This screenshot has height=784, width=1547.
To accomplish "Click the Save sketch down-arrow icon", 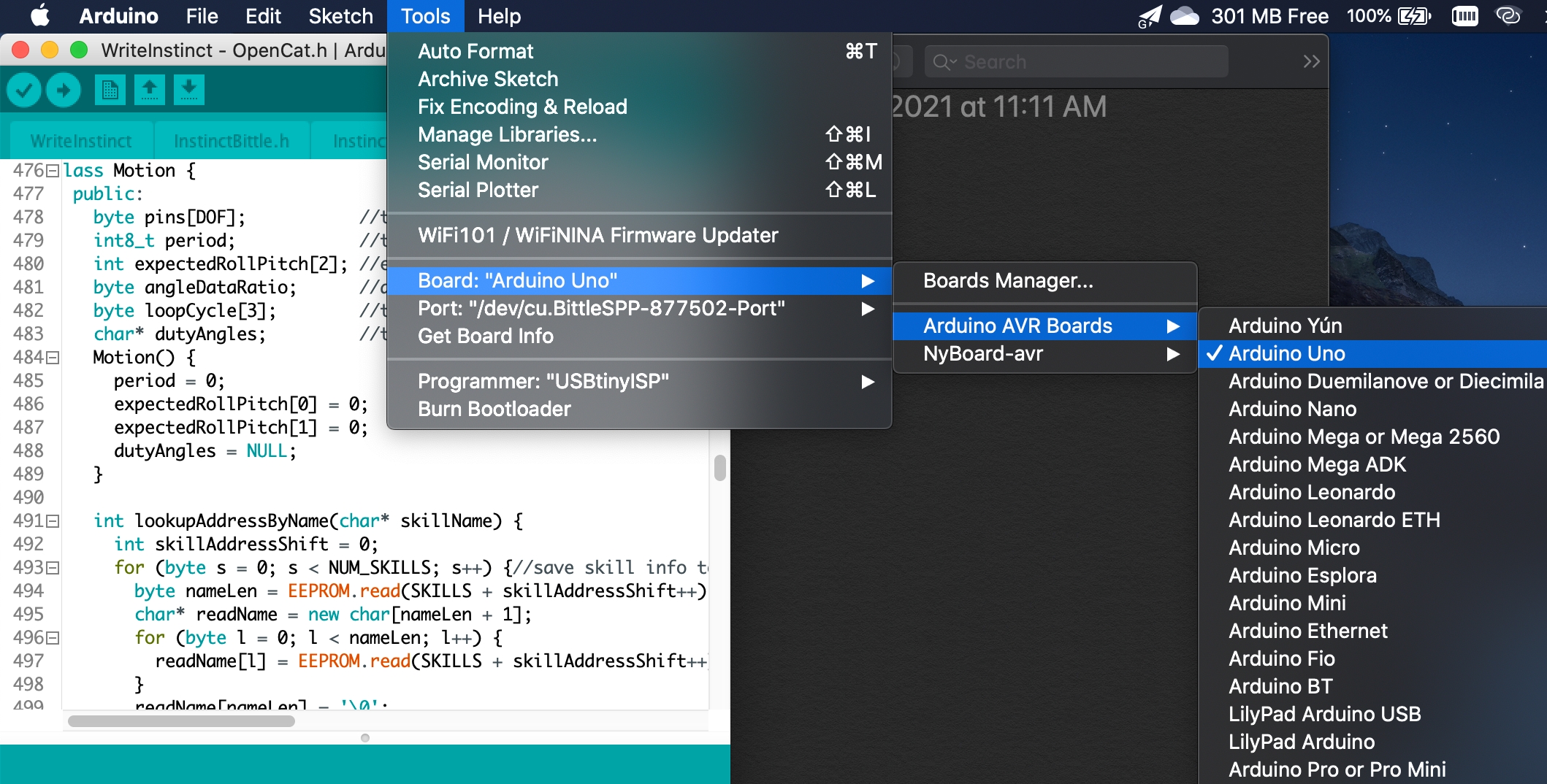I will (x=188, y=91).
